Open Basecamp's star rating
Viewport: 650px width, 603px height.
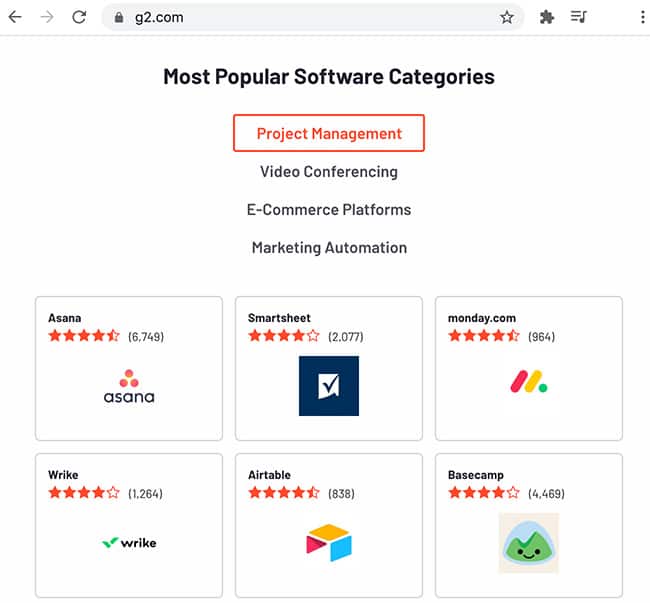point(484,493)
